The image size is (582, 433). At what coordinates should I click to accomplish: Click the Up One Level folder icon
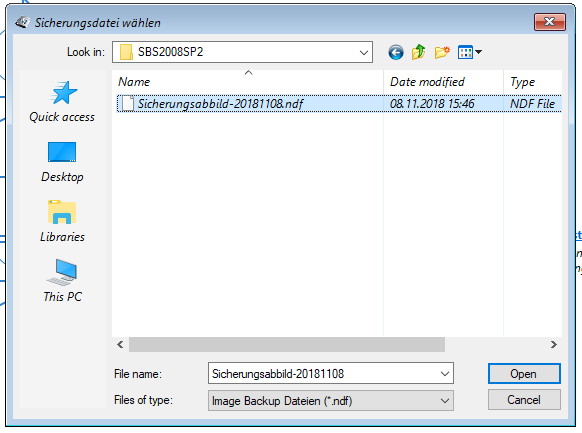(x=418, y=52)
